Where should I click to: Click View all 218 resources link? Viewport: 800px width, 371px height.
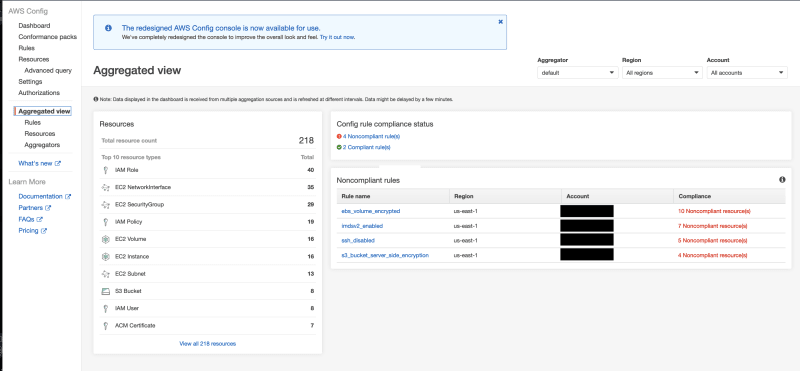coord(208,344)
